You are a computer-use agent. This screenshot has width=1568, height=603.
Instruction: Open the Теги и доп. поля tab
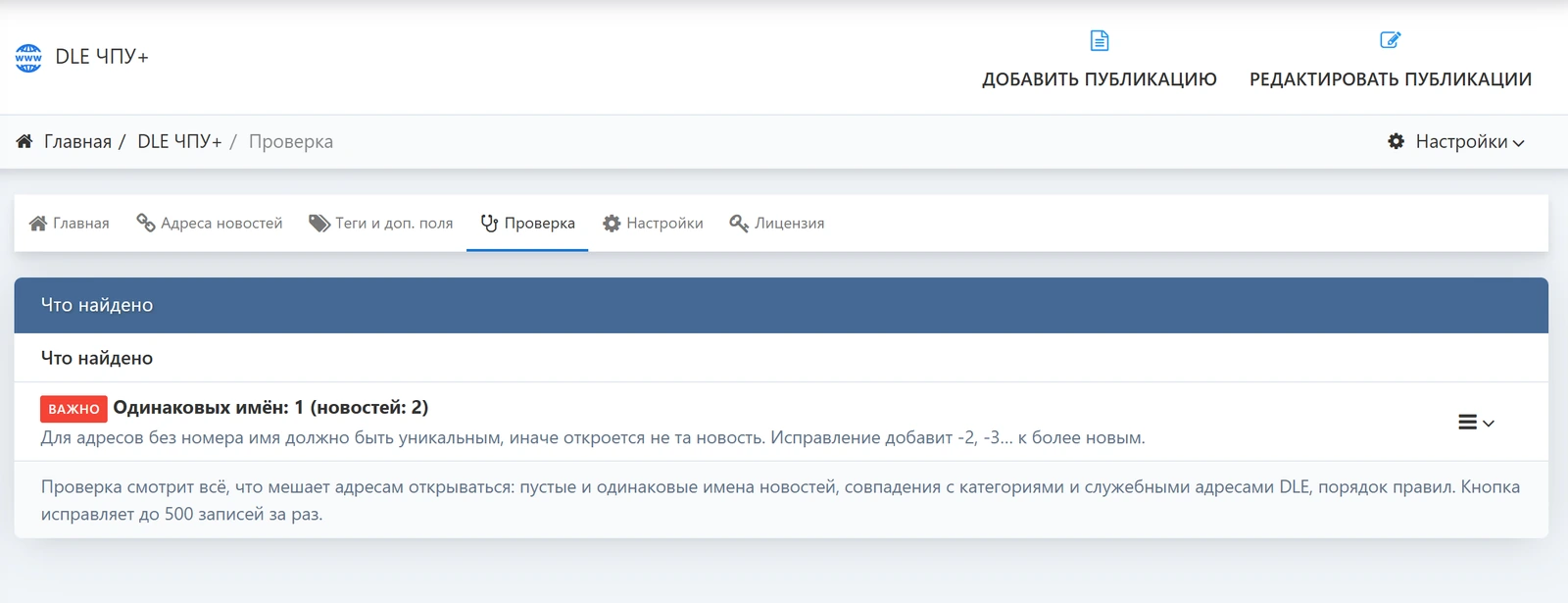(x=381, y=224)
